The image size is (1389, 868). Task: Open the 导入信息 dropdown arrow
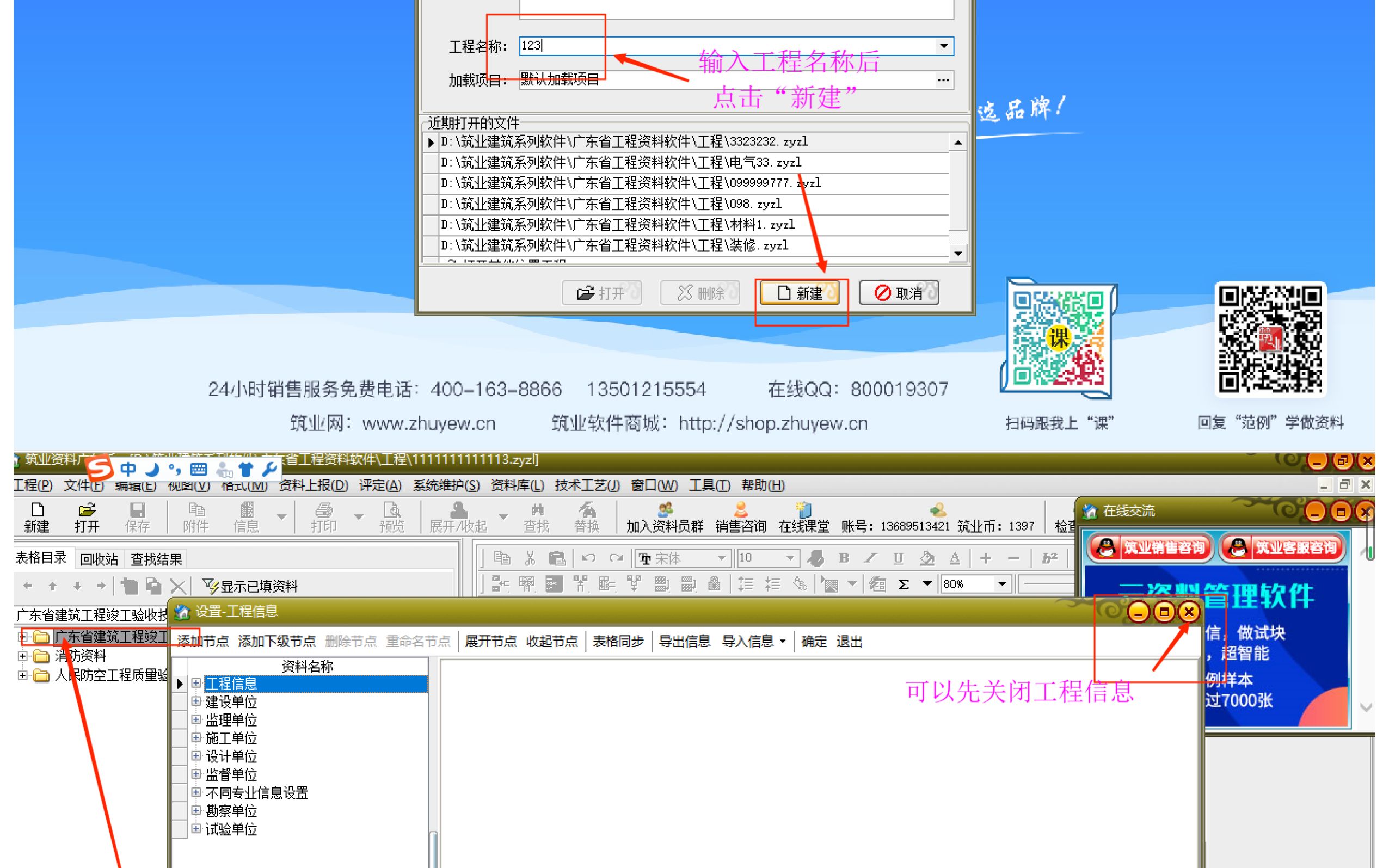783,641
